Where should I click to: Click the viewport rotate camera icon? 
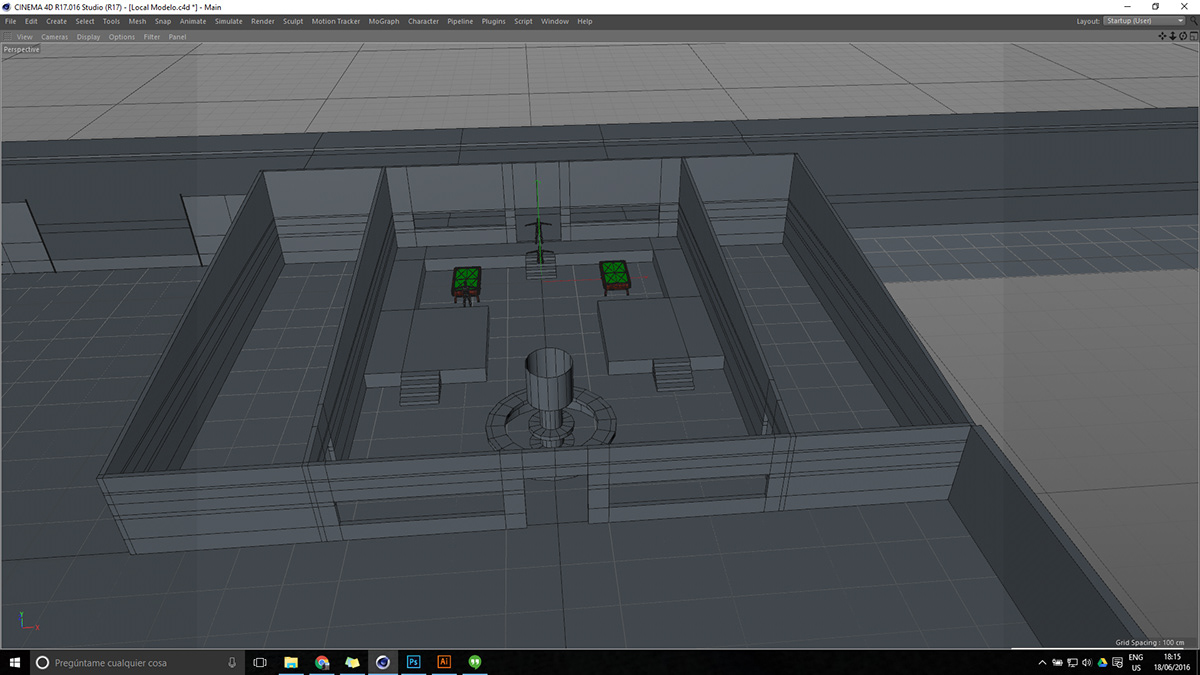(x=1182, y=36)
